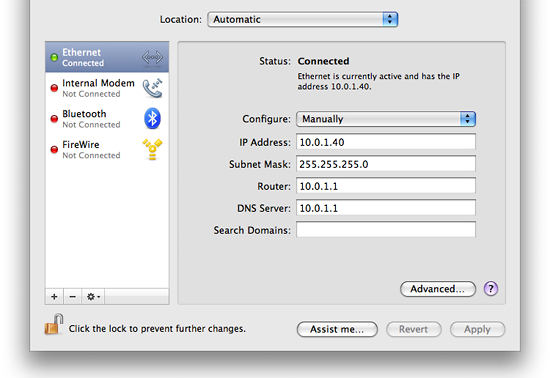Click the 'Search Domains:' label

tap(252, 230)
